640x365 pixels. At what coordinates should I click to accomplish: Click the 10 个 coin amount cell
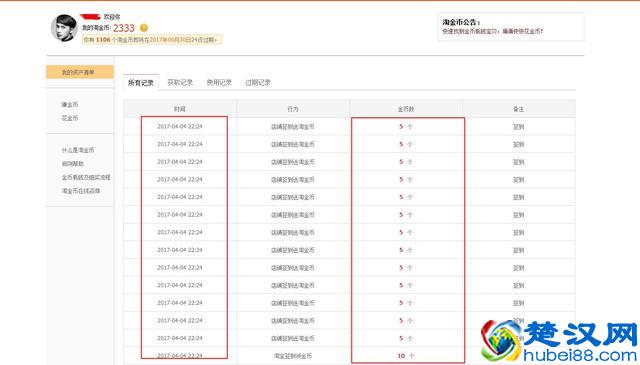[x=406, y=356]
